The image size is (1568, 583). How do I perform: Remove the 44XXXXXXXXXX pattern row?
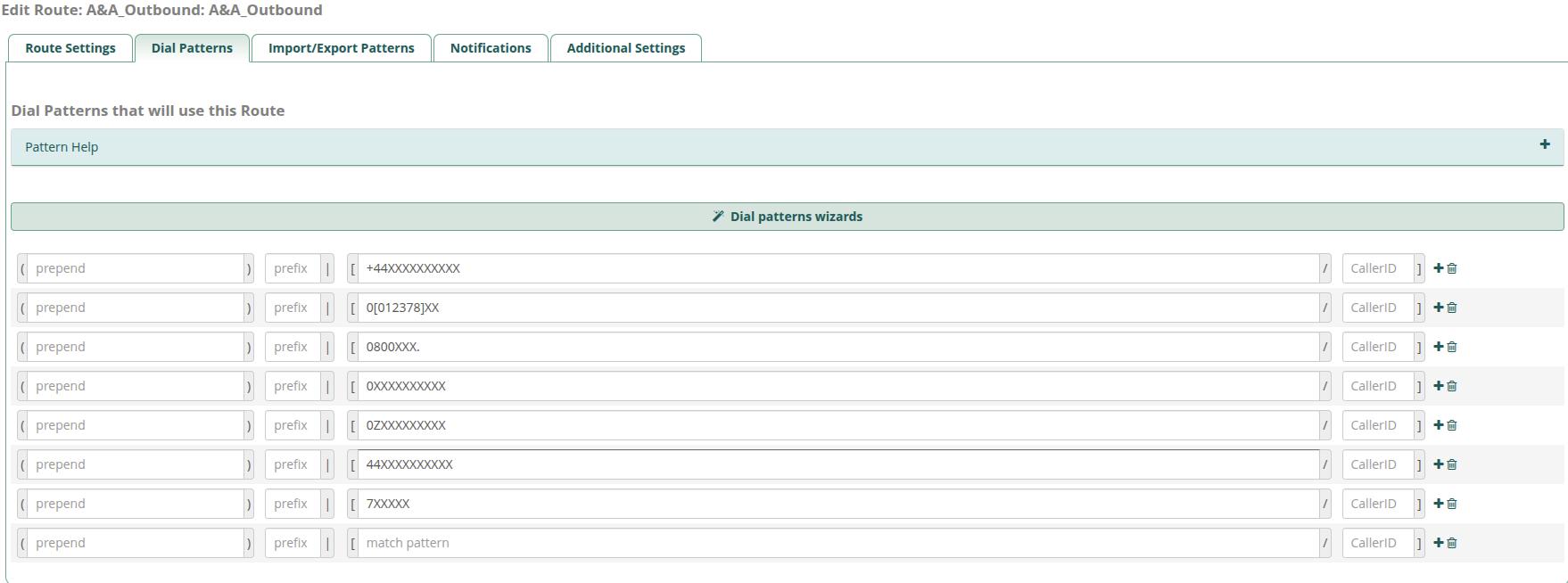pos(1452,464)
